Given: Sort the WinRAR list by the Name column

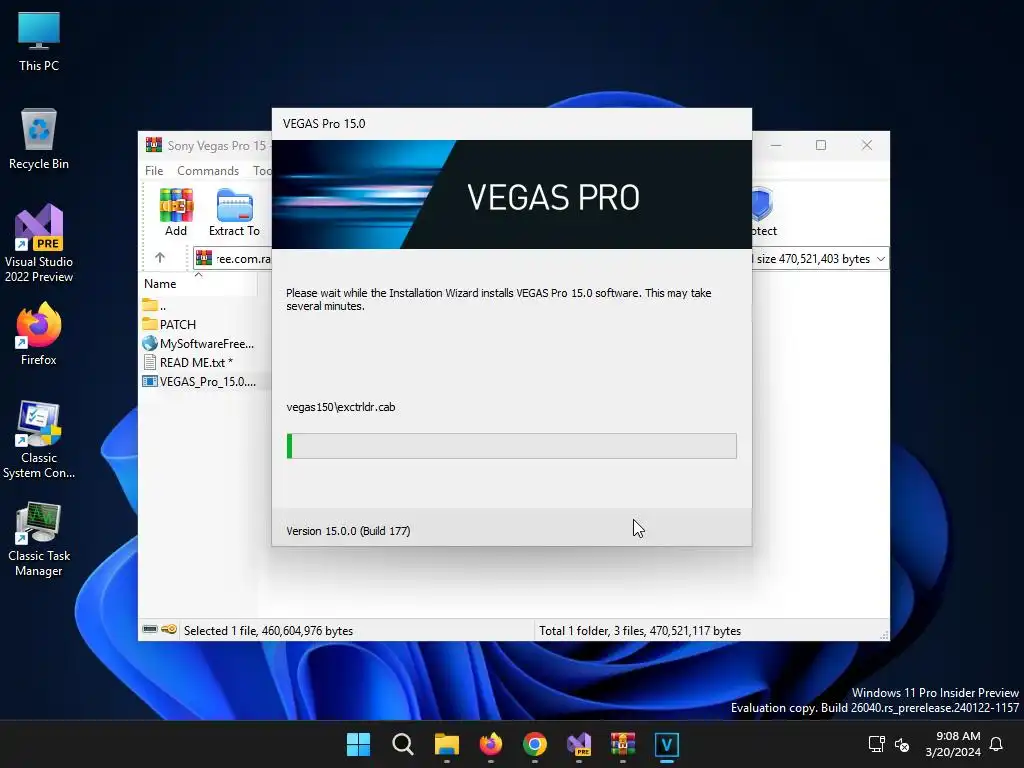Looking at the screenshot, I should [198, 283].
